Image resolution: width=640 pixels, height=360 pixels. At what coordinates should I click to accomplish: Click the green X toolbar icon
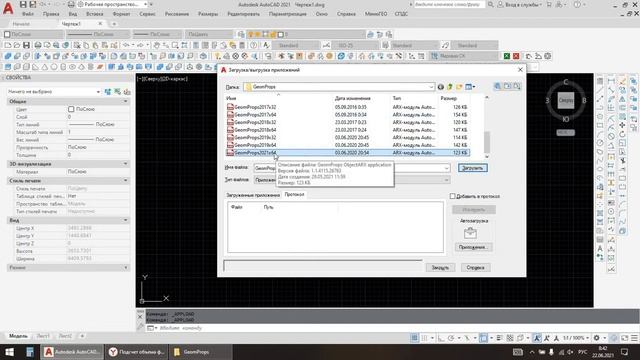[x=507, y=56]
